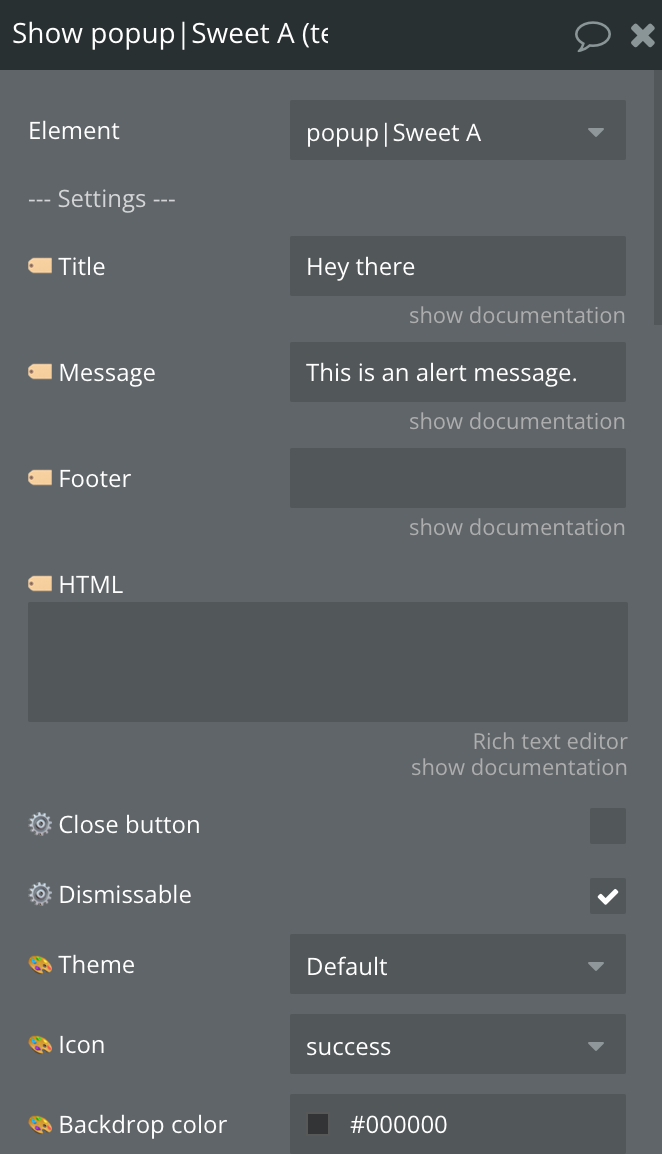
Task: Click the tag icon beside HTML
Action: coord(40,584)
